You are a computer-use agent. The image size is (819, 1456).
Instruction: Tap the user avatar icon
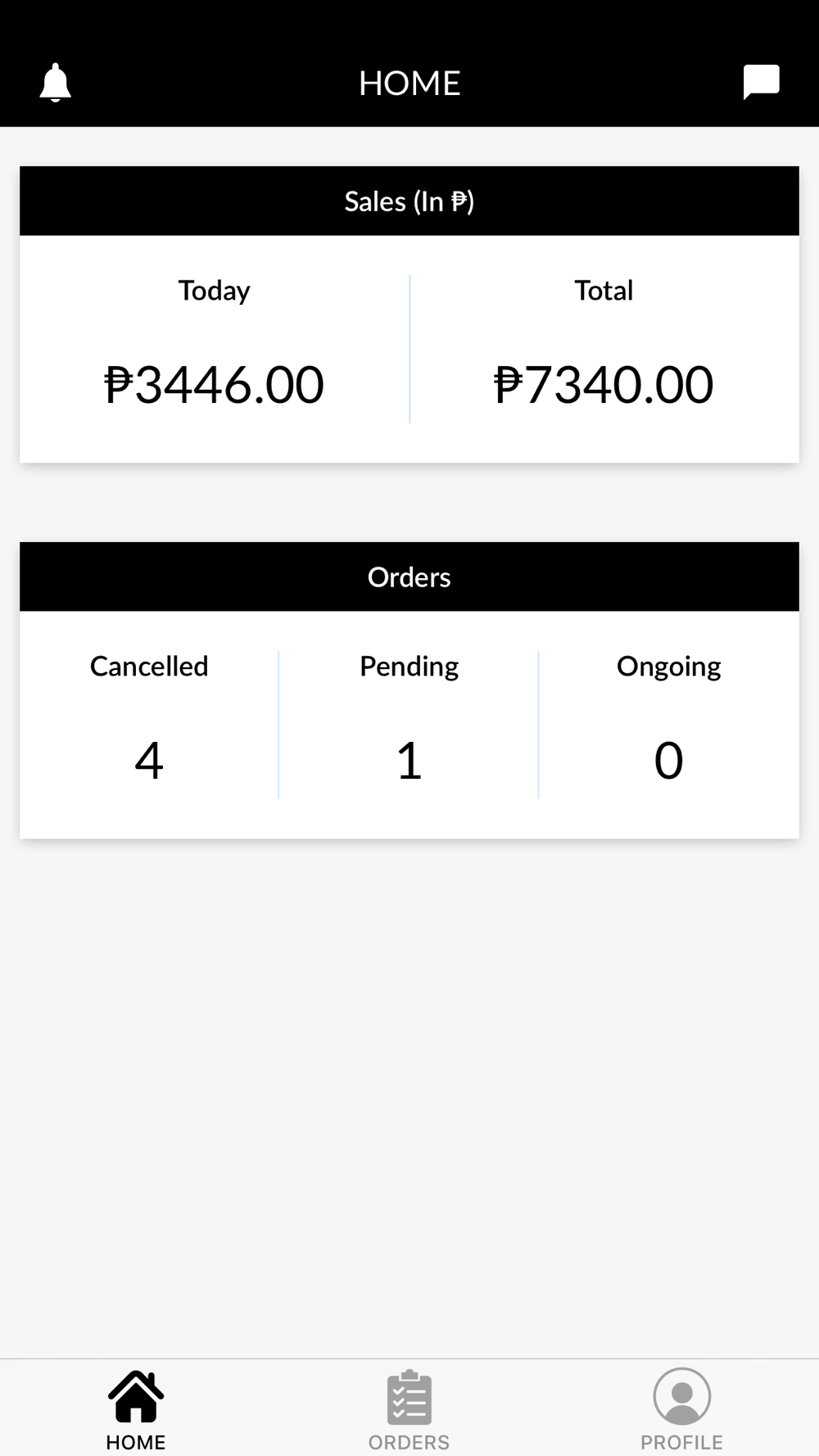click(681, 1396)
